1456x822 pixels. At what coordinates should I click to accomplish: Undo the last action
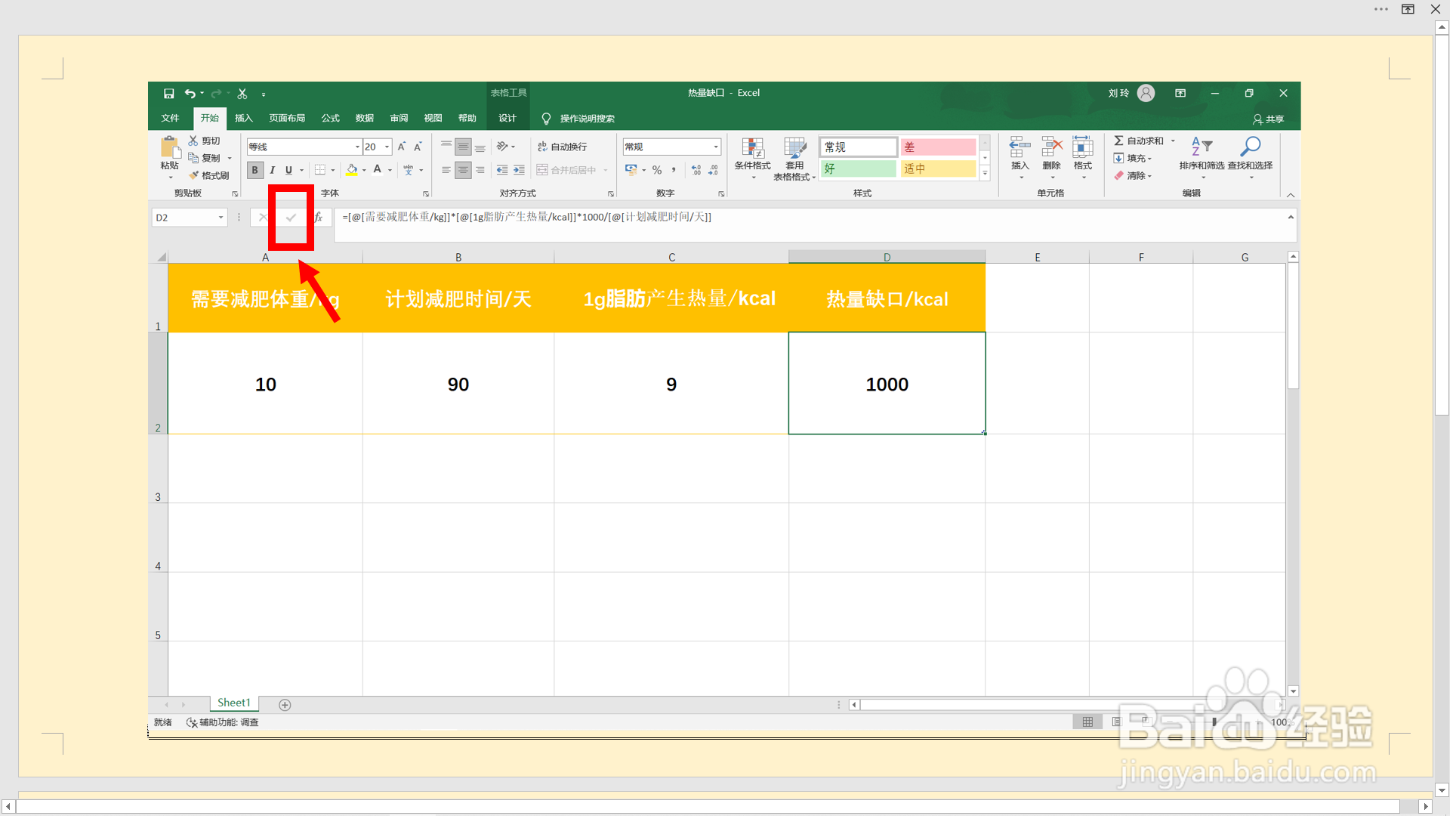pyautogui.click(x=190, y=94)
